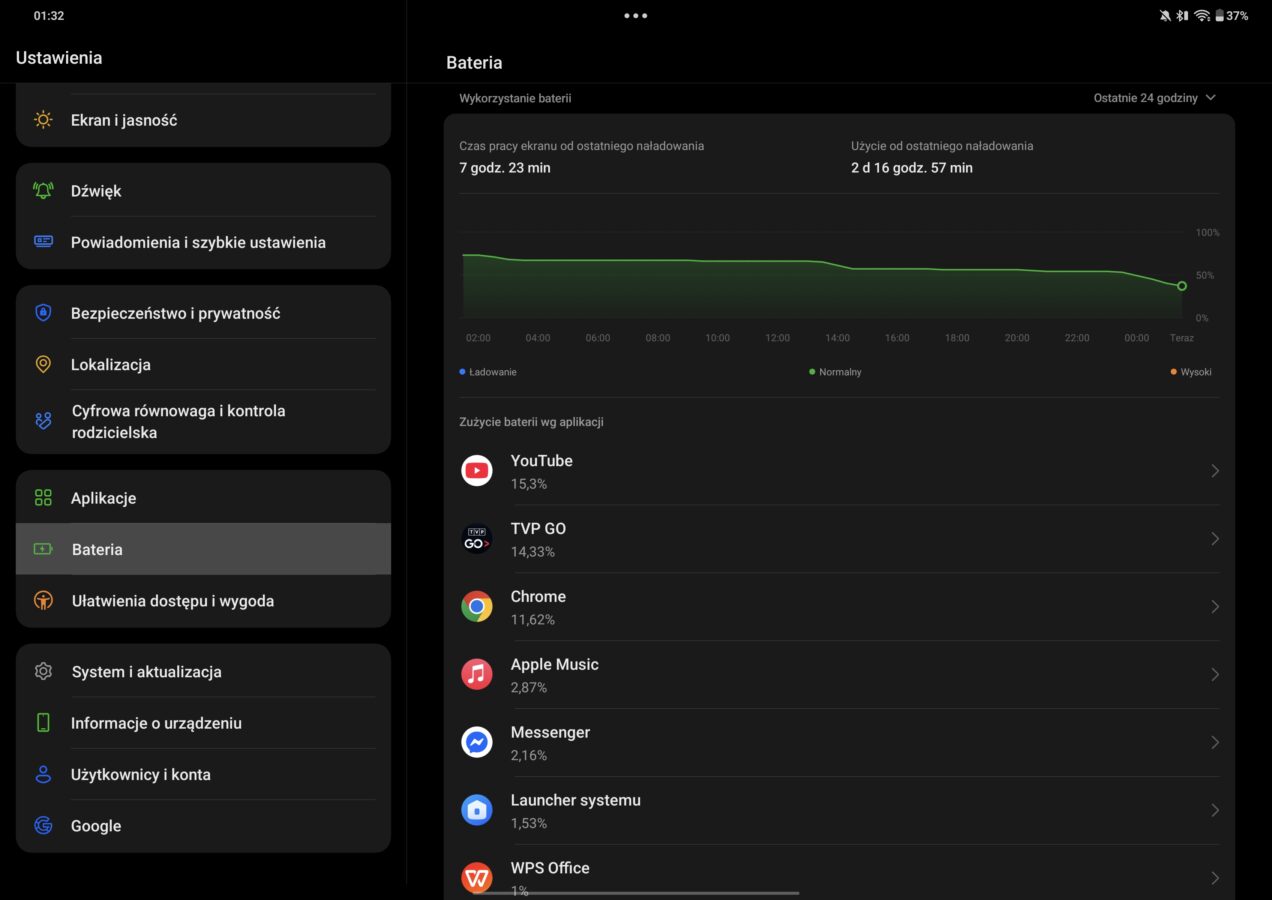The height and width of the screenshot is (900, 1272).
Task: Expand Messenger battery details via its chevron
Action: 1215,742
